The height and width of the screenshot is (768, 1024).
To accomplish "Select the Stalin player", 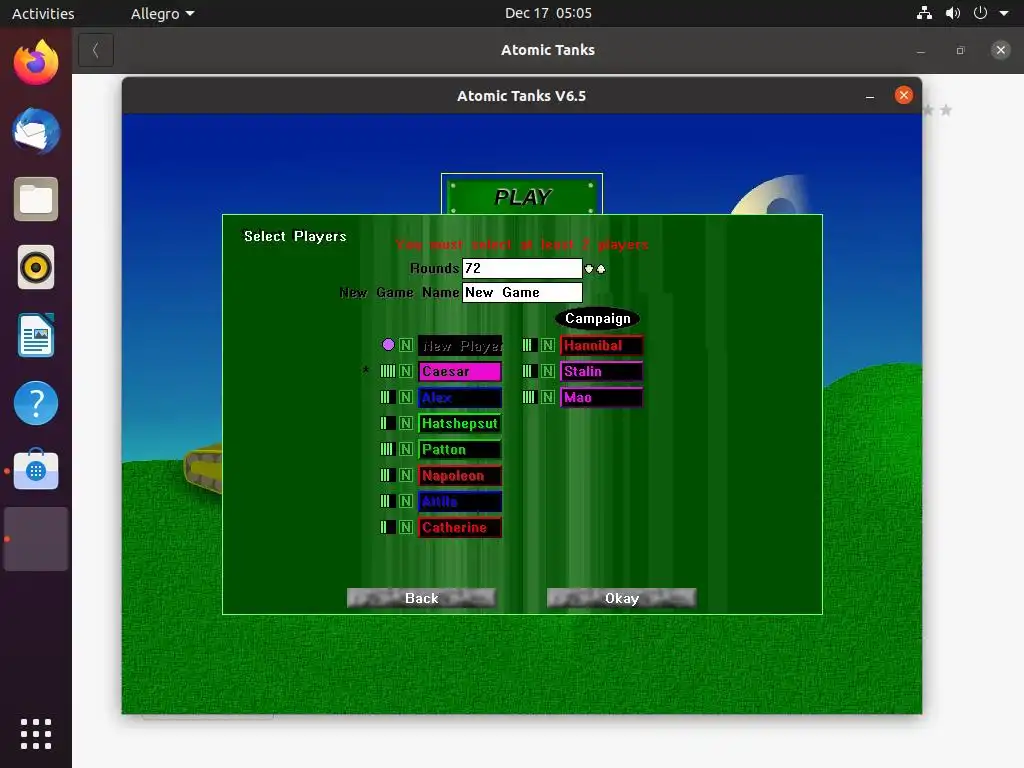I will pos(601,371).
